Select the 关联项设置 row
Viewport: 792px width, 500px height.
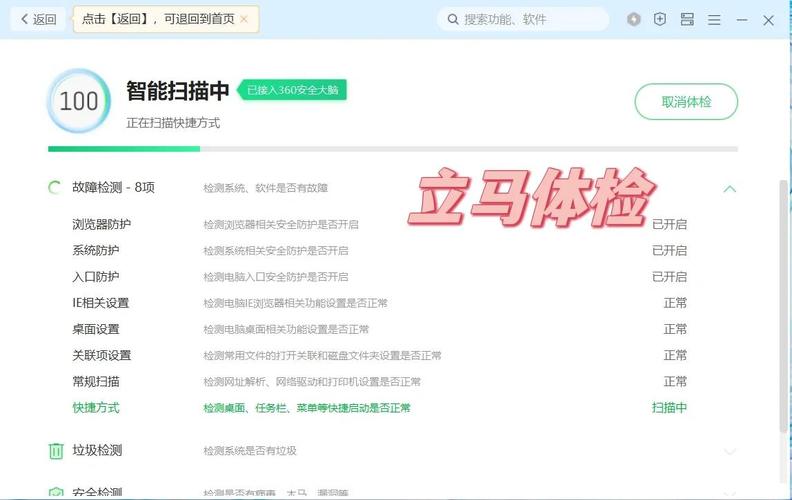click(379, 356)
